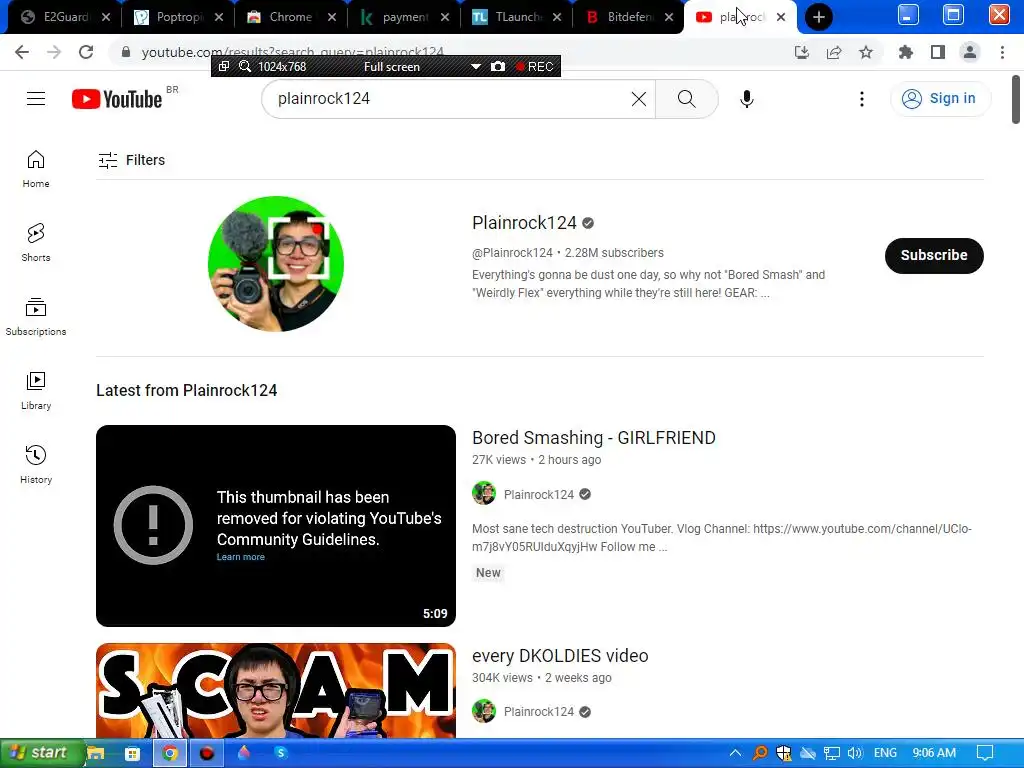1024x768 pixels.
Task: Open Shorts in the sidebar
Action: click(36, 243)
